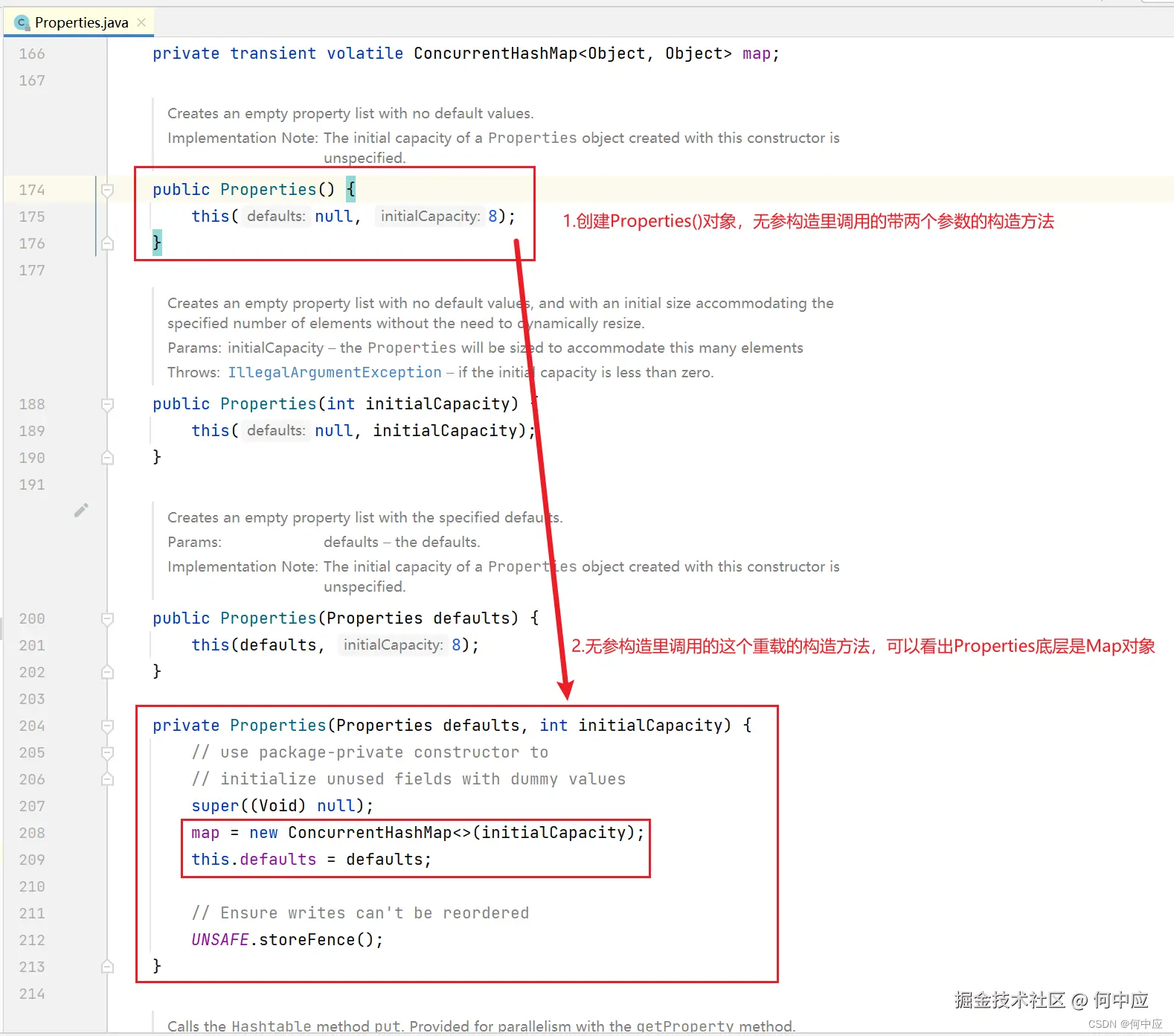Image resolution: width=1174 pixels, height=1036 pixels.
Task: Click line number 212 in gutter
Action: pos(32,940)
